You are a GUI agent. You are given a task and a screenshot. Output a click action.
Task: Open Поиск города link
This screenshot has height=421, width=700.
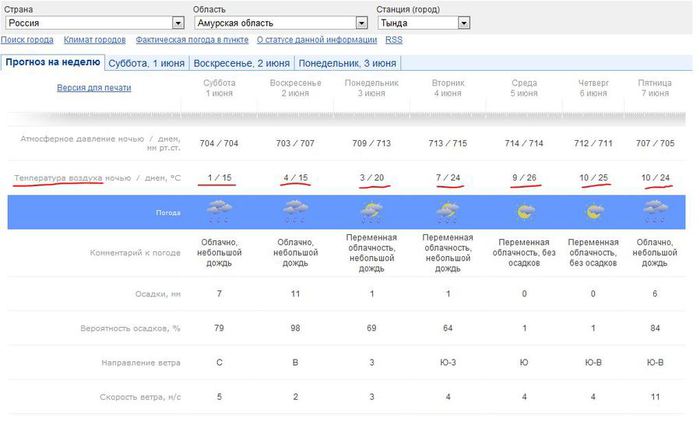[x=27, y=40]
